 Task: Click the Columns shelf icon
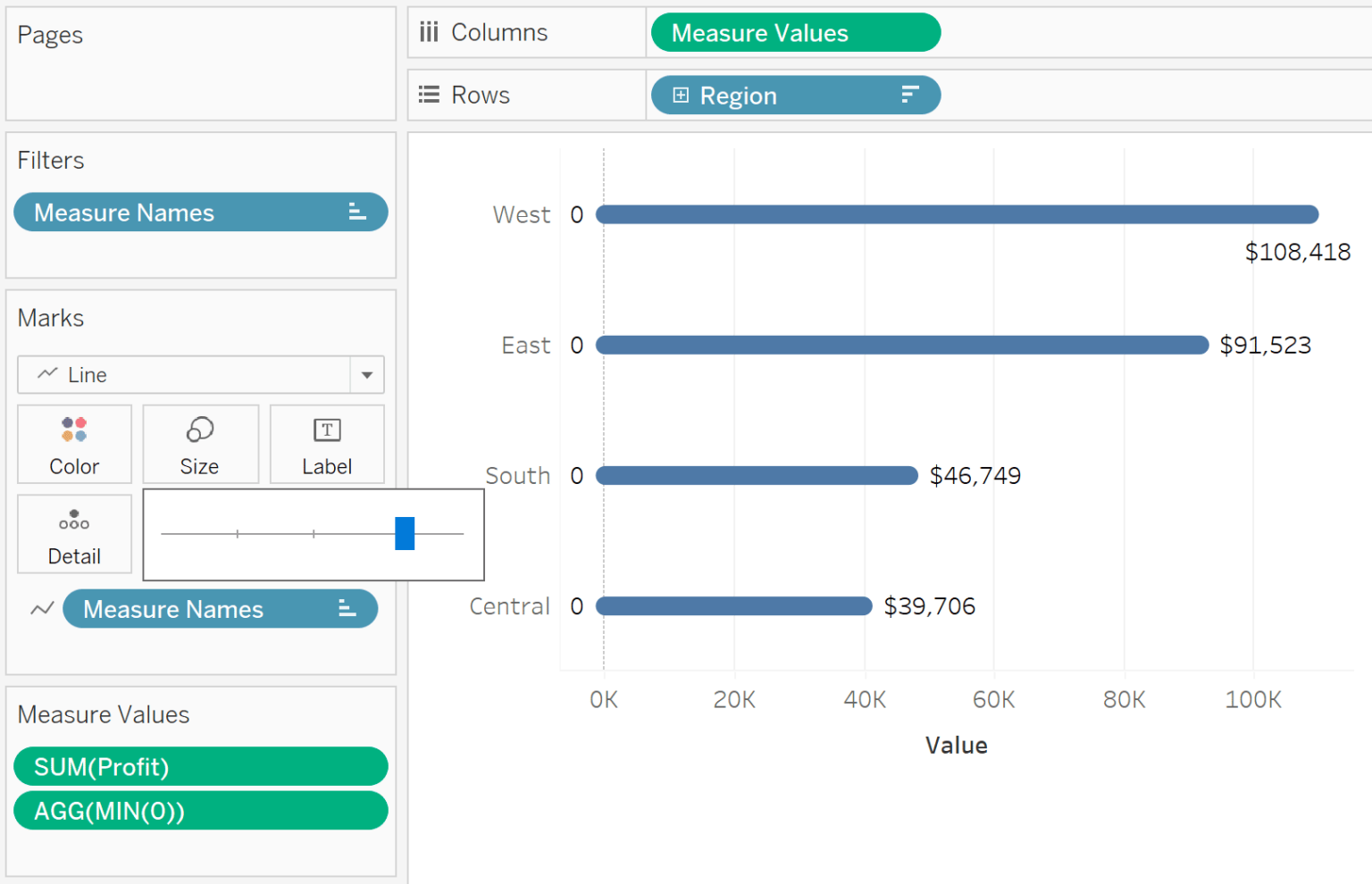pyautogui.click(x=429, y=32)
